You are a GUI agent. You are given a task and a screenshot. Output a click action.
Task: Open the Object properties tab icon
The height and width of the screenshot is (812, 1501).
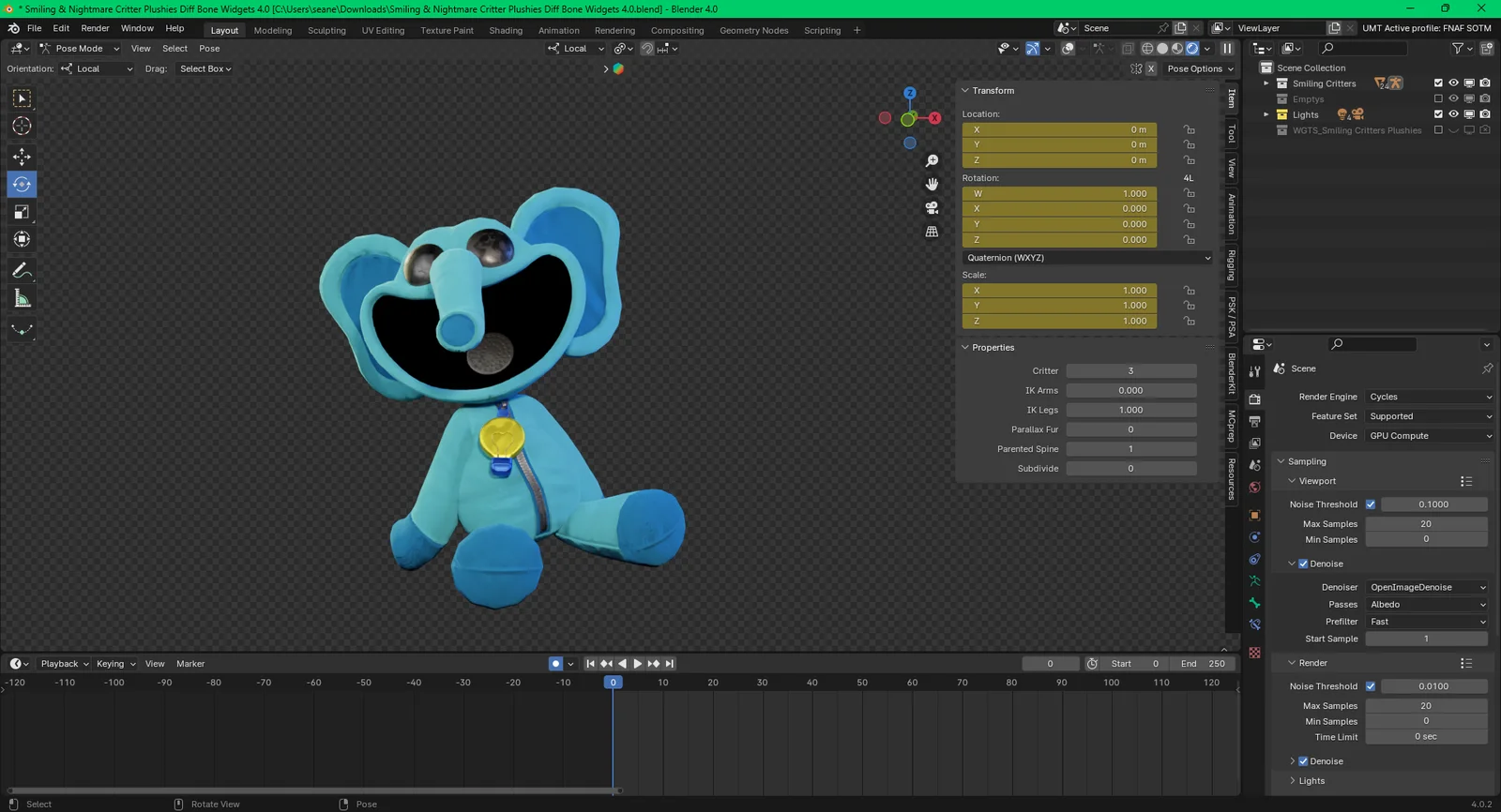point(1254,515)
